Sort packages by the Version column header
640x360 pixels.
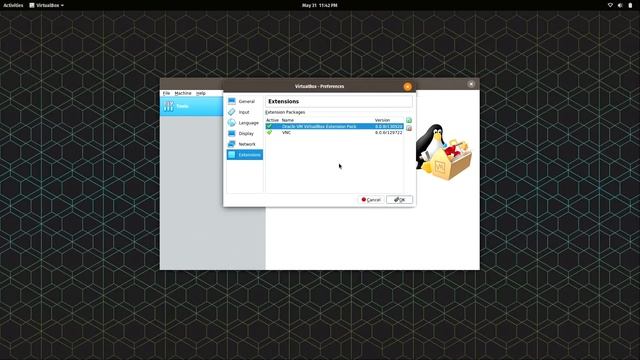[x=382, y=120]
